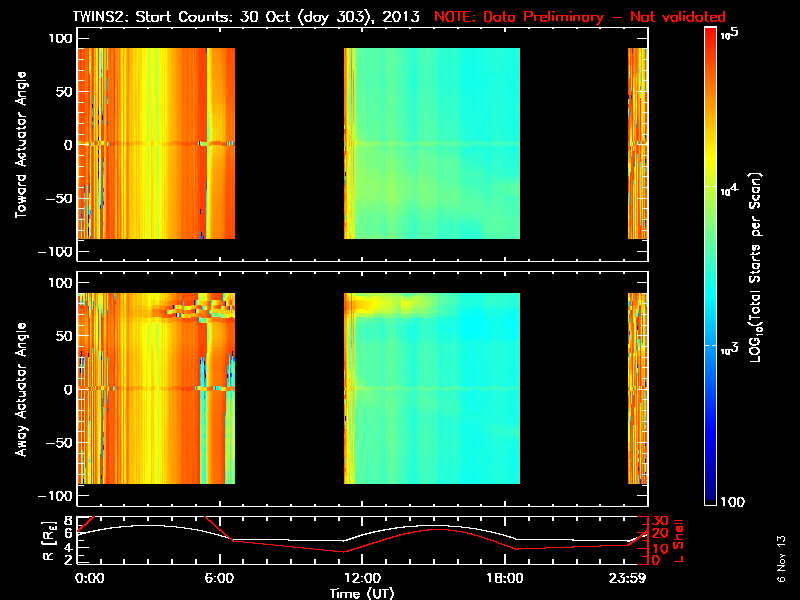Click the 'Time (UT)' axis title
Image resolution: width=800 pixels, height=600 pixels.
[362, 593]
